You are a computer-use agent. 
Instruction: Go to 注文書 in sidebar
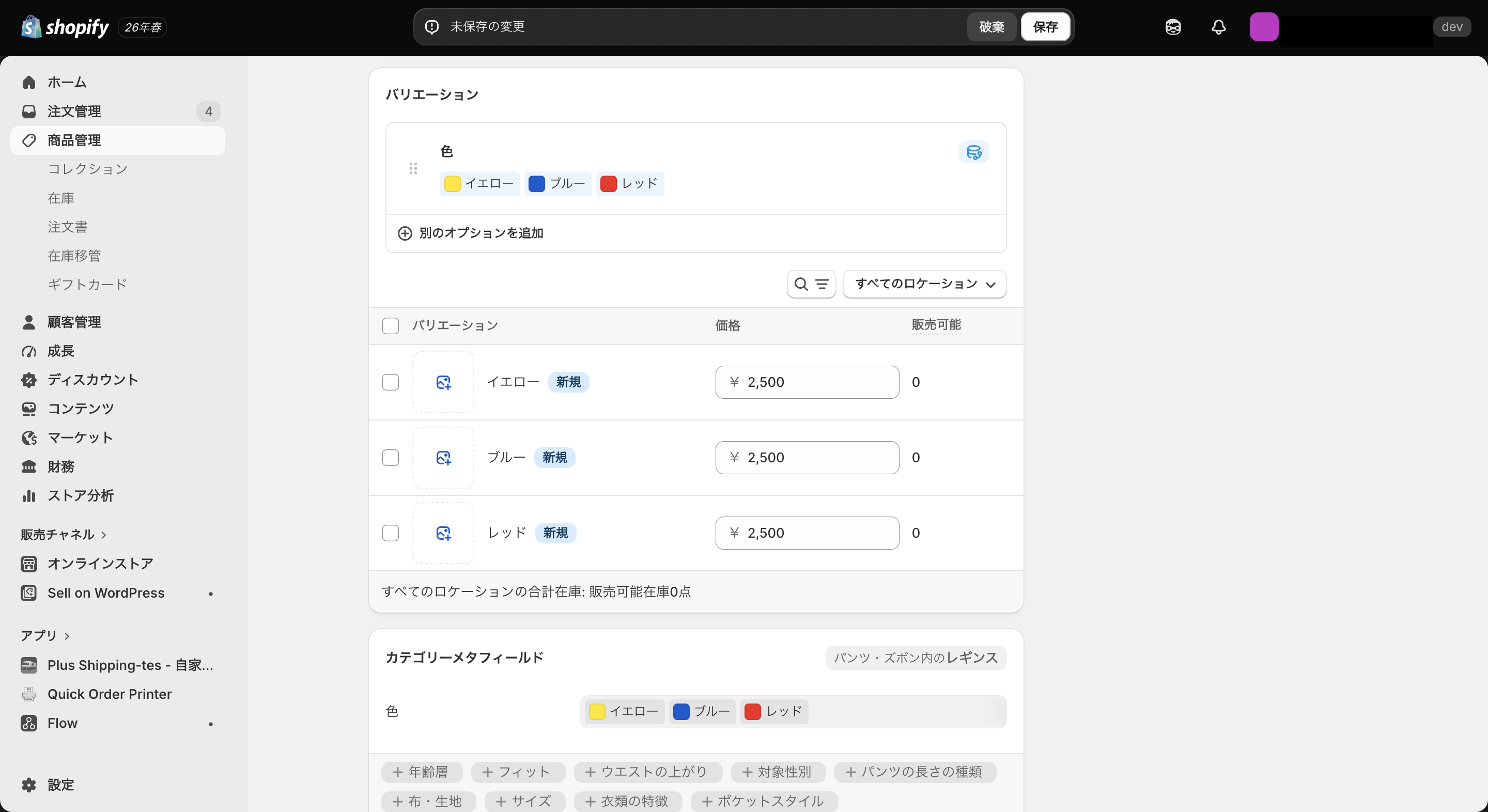68,226
